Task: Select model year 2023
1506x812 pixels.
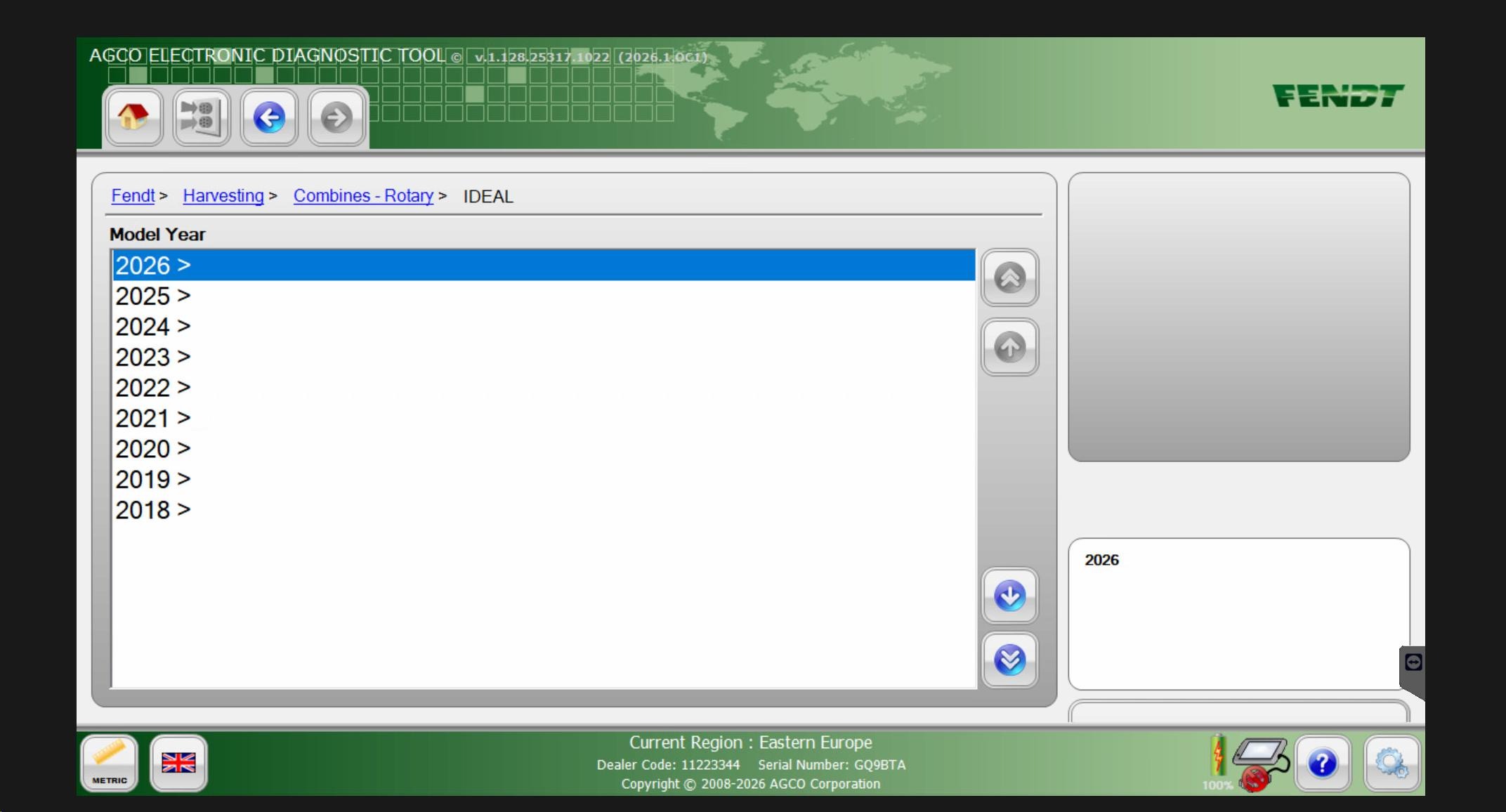Action: point(544,358)
